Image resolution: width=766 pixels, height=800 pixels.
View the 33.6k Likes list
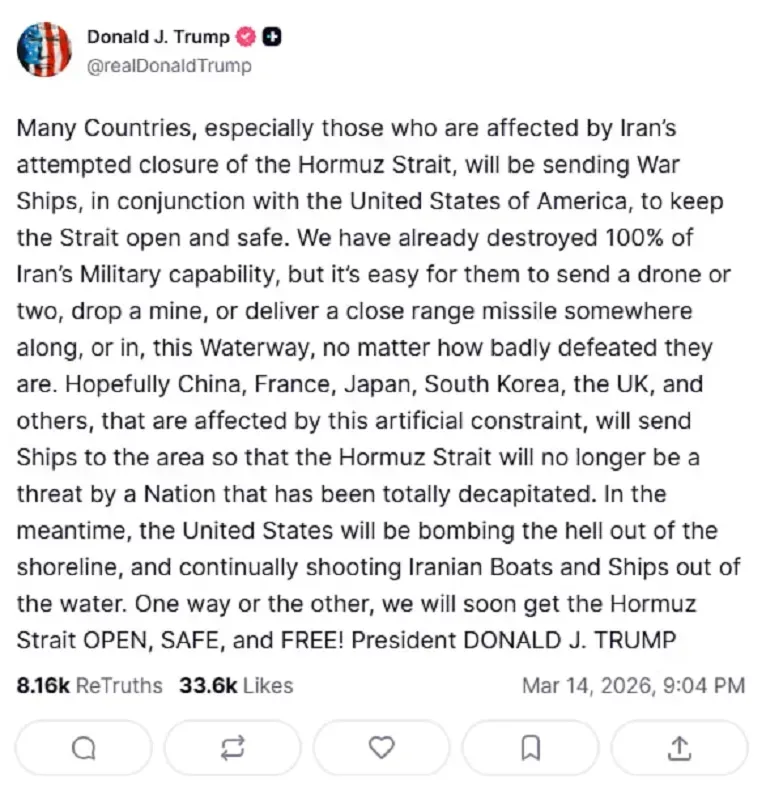tap(236, 685)
